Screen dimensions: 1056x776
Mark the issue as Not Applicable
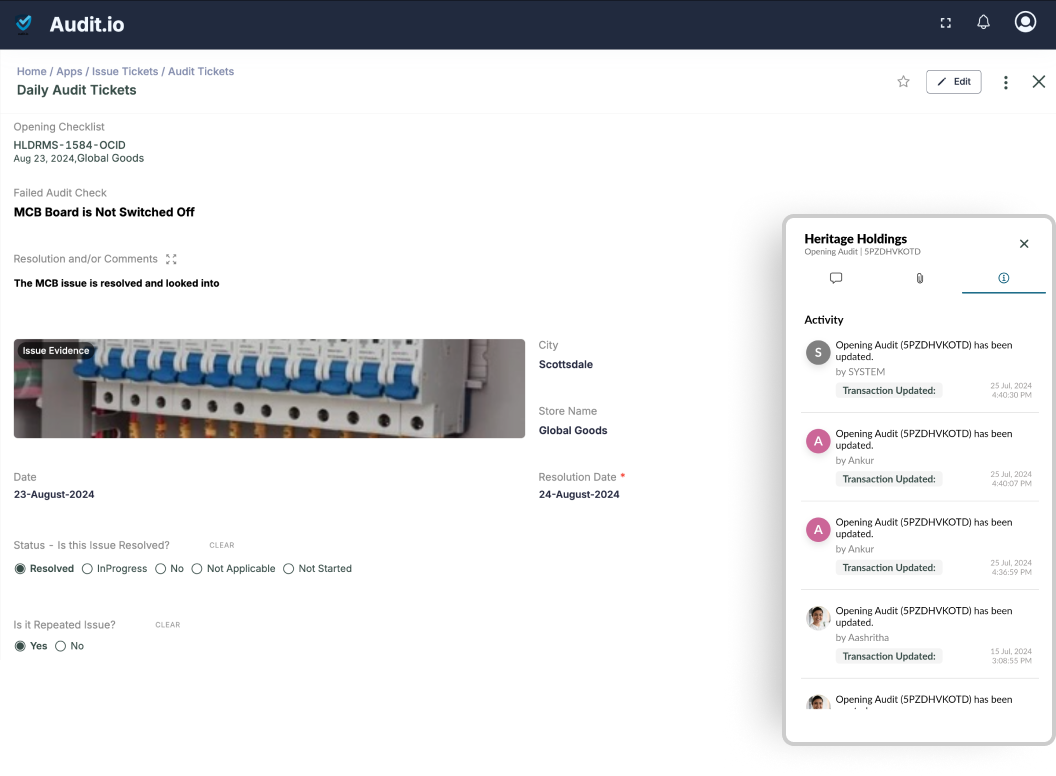point(198,568)
